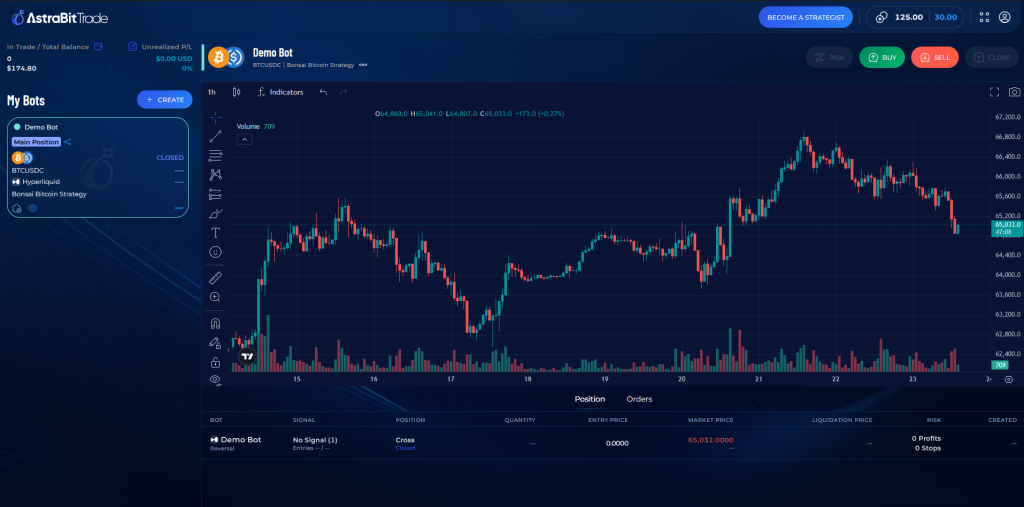The width and height of the screenshot is (1024, 507).
Task: Toggle magnet mode on chart
Action: point(216,323)
